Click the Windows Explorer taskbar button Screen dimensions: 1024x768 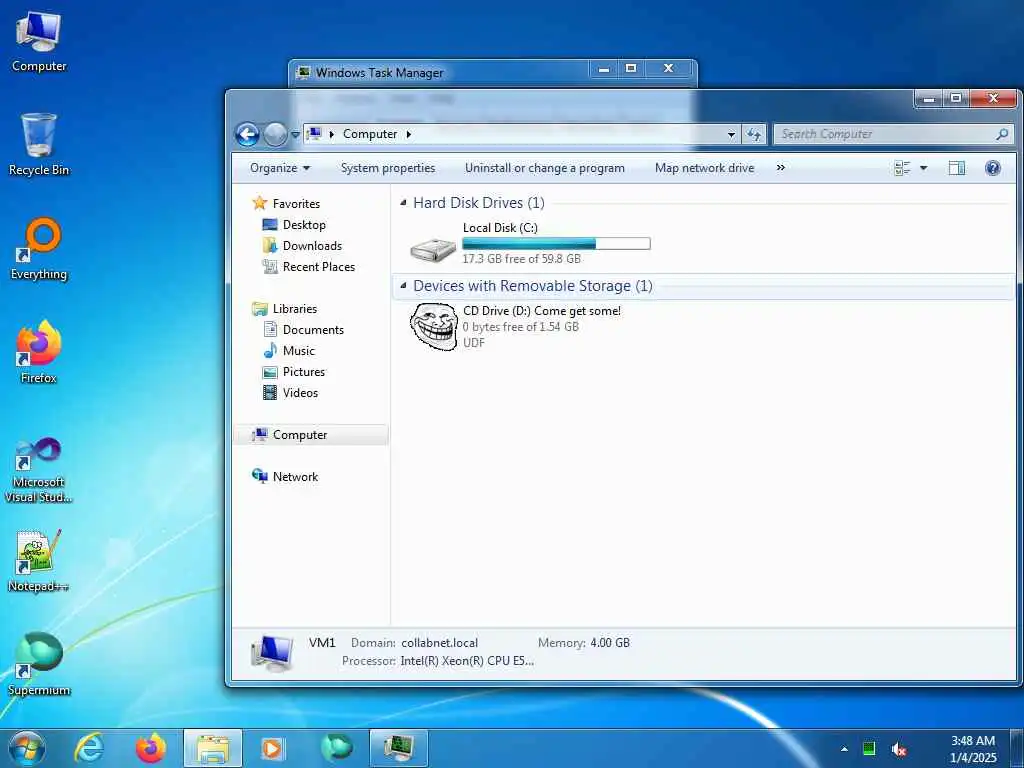[x=213, y=748]
